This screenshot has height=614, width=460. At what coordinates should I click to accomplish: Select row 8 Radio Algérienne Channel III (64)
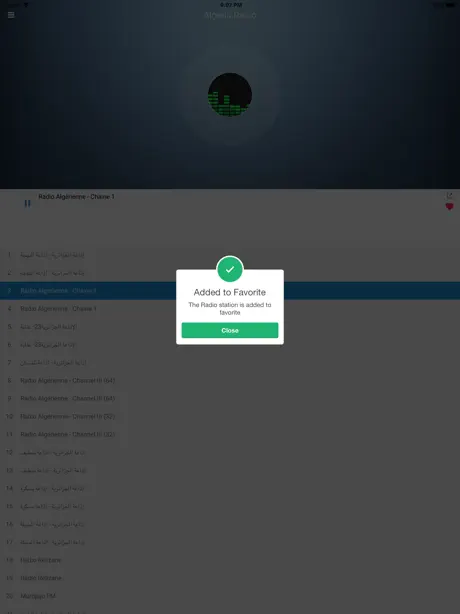(230, 380)
